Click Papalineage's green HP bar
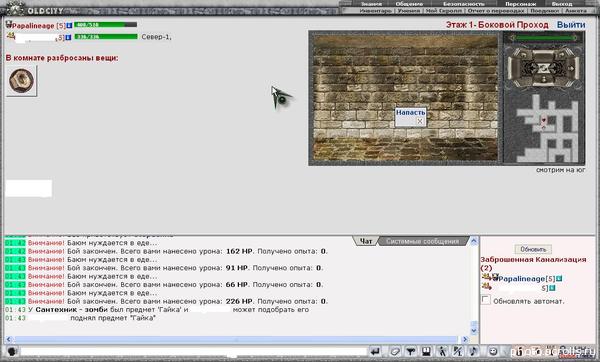This screenshot has height=362, width=600. [x=106, y=24]
